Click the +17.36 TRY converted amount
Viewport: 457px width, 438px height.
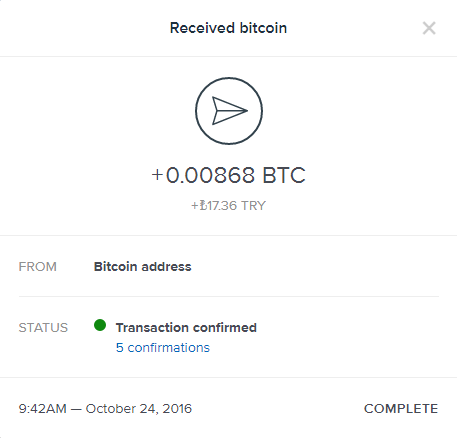(228, 206)
